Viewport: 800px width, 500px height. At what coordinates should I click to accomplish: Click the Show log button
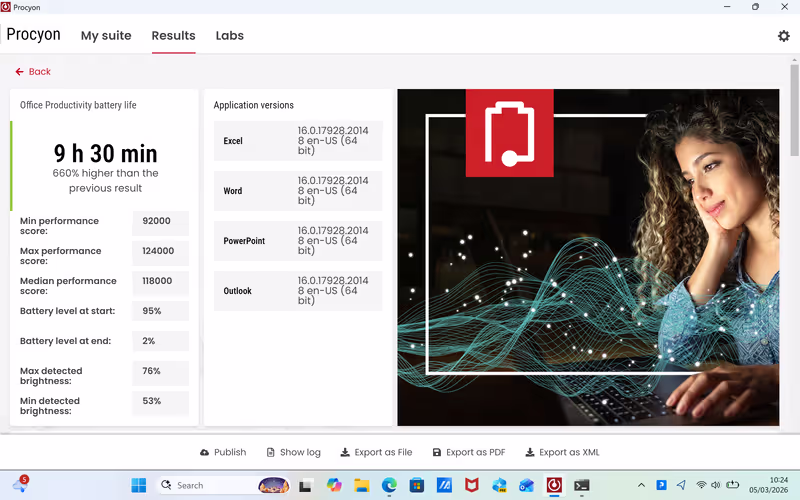293,452
